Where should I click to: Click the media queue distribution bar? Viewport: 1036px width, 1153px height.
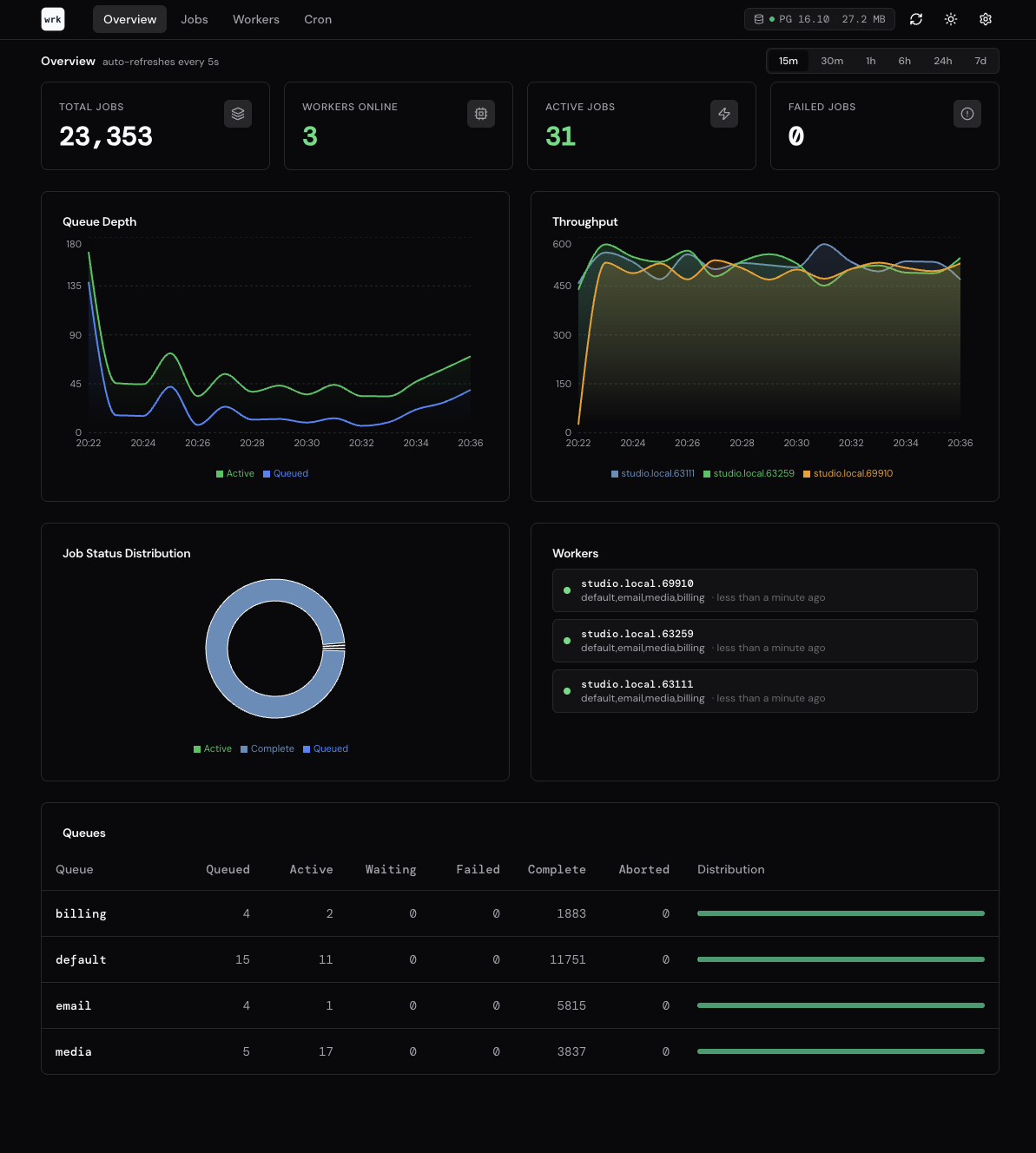[x=841, y=1051]
